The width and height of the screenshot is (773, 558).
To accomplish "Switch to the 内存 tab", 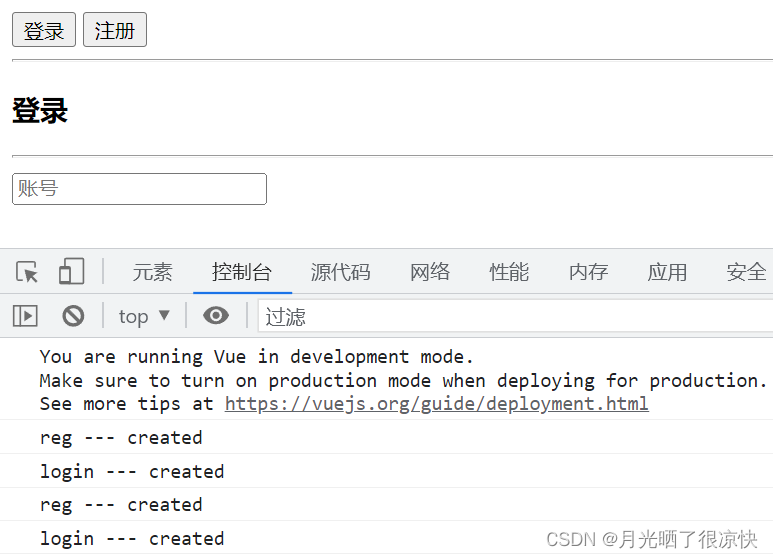I will (x=588, y=272).
